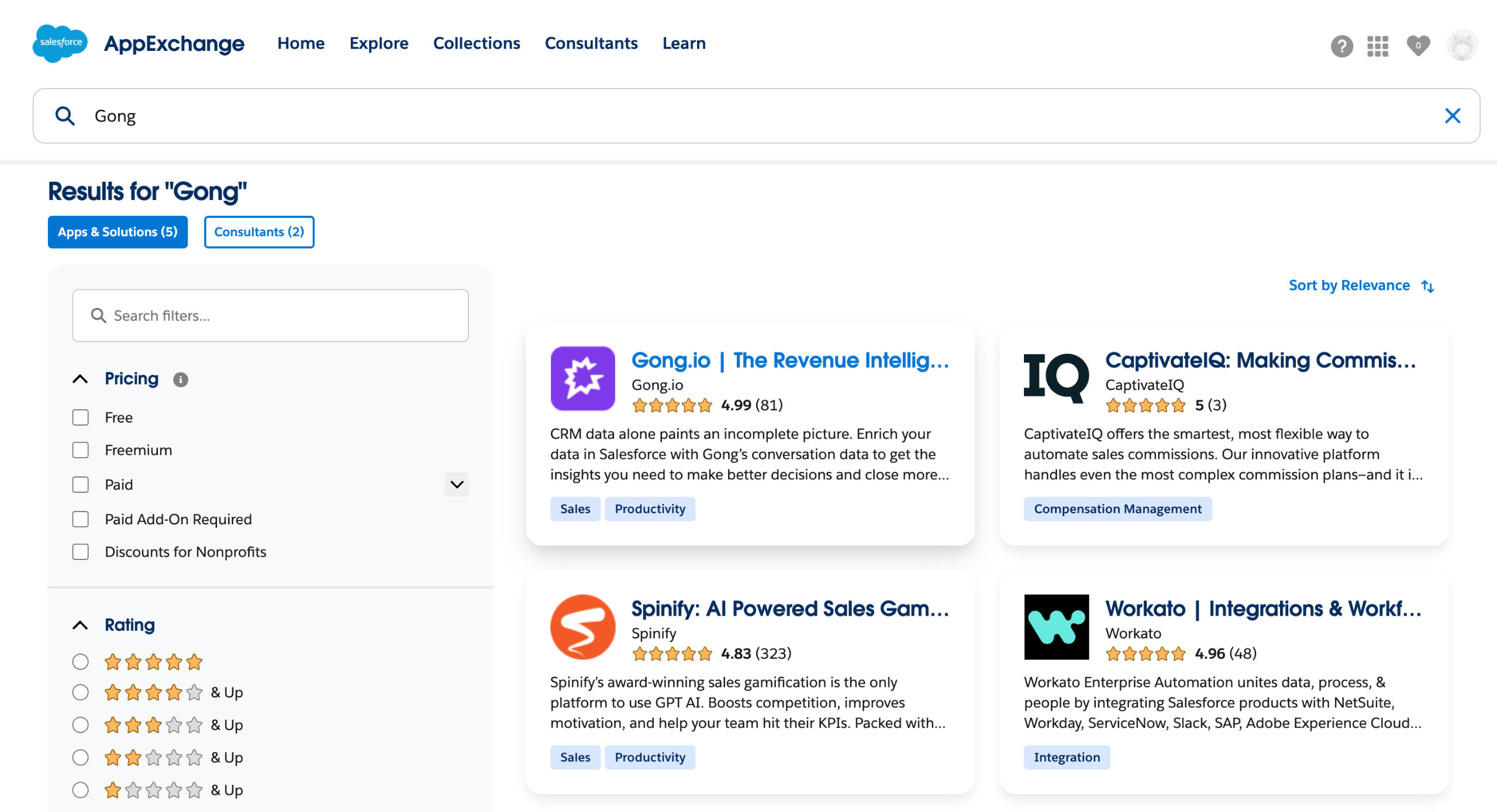The width and height of the screenshot is (1497, 812).
Task: Enable the Paid Add-On Required filter
Action: click(80, 519)
